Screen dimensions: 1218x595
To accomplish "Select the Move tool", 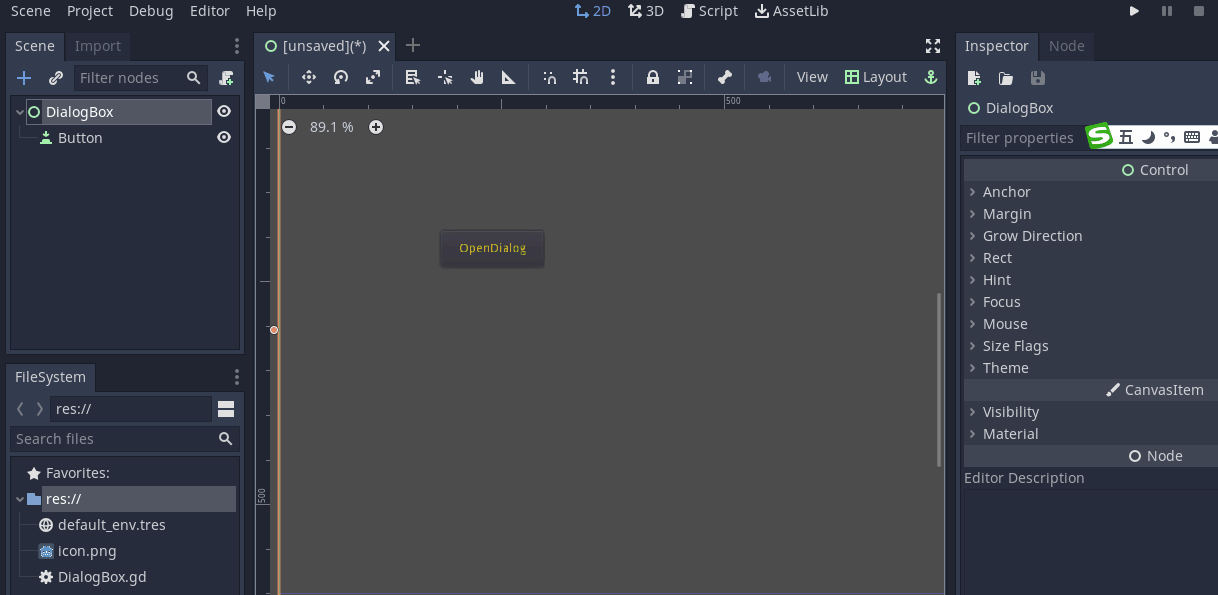I will click(309, 77).
